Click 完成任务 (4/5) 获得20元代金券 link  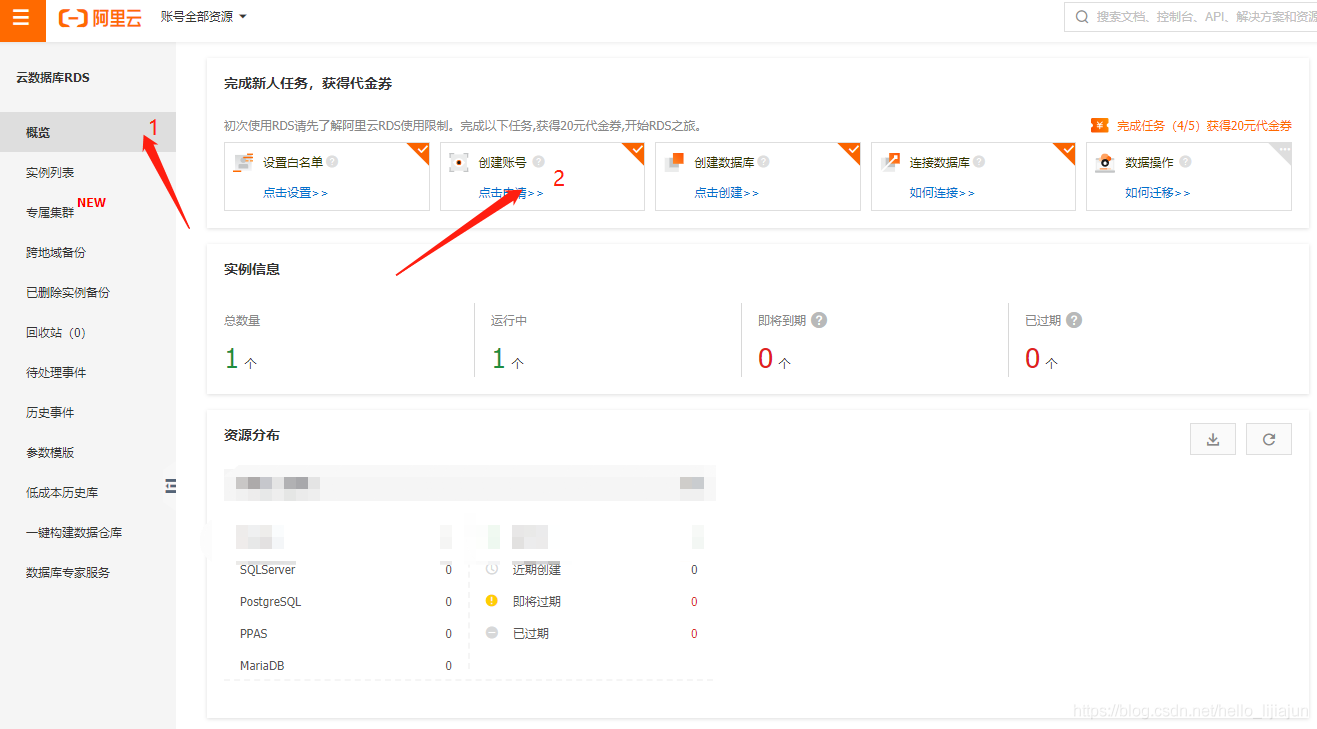tap(1204, 126)
